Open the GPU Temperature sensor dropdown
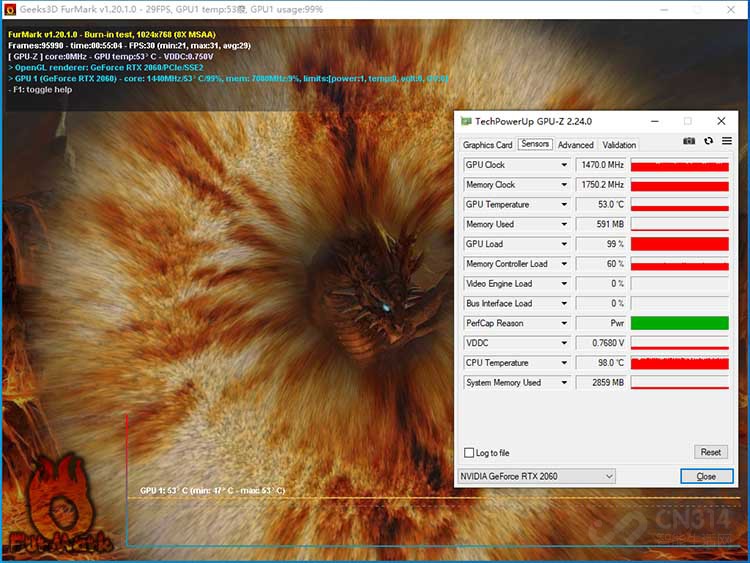750x563 pixels. pyautogui.click(x=564, y=205)
